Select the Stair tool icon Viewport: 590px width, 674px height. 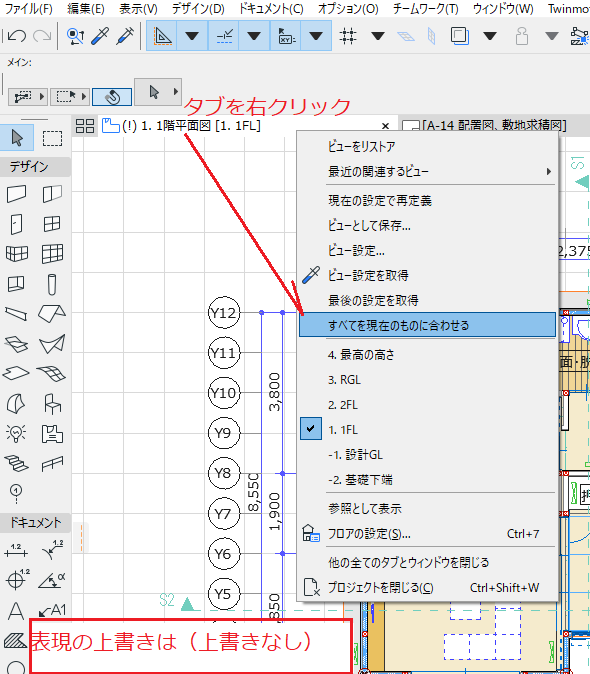[x=17, y=463]
